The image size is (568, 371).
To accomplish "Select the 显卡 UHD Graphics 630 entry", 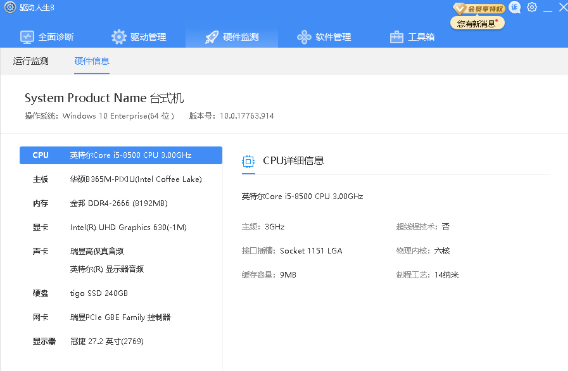I will pyautogui.click(x=121, y=227).
